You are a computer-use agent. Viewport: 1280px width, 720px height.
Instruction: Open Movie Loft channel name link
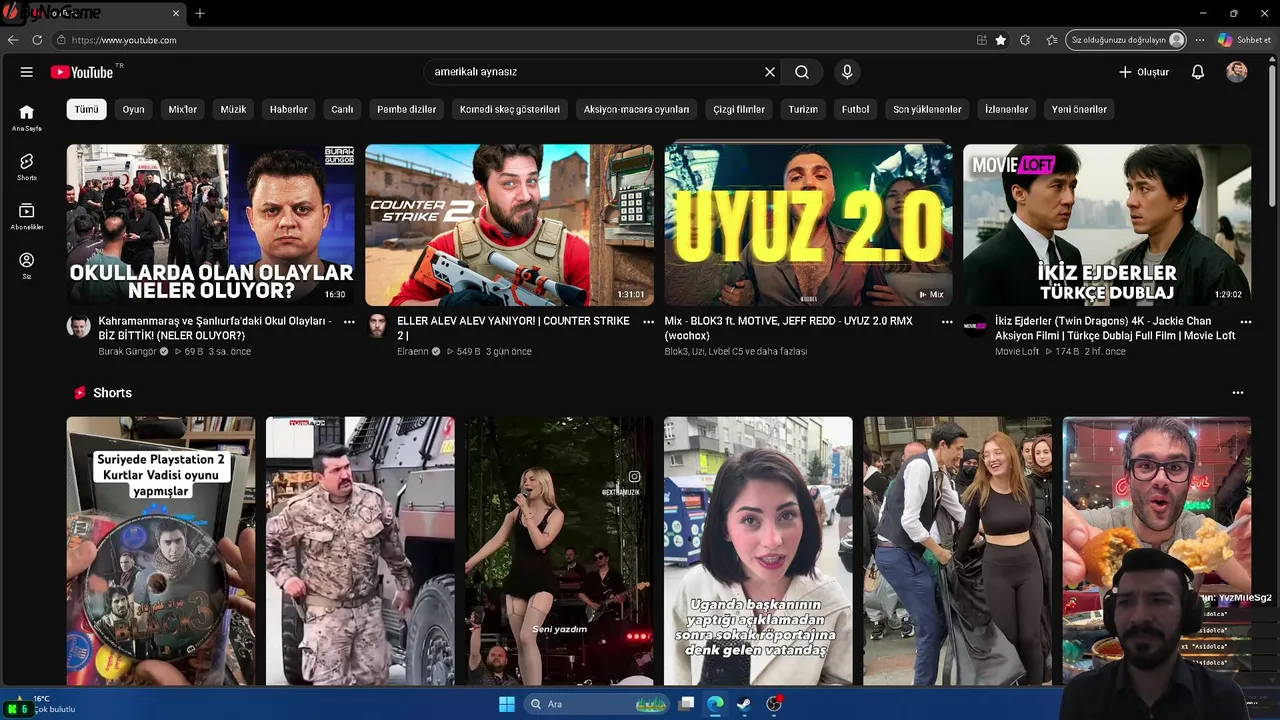click(x=1017, y=352)
